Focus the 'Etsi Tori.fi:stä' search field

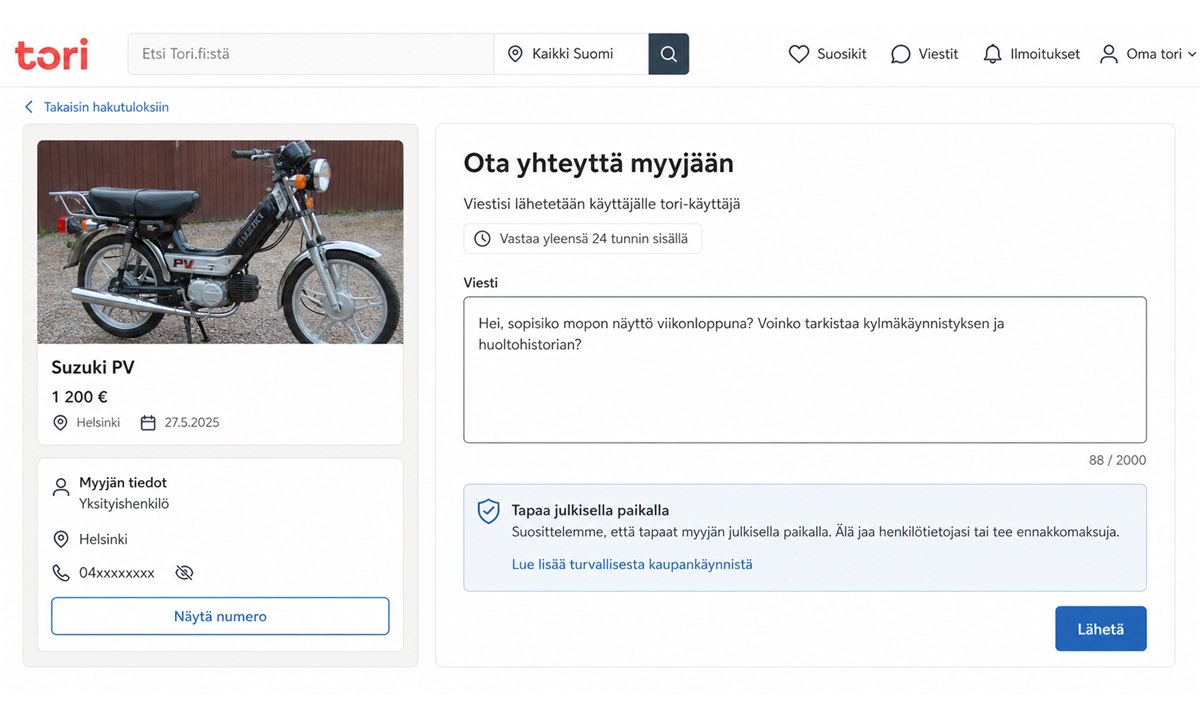tap(311, 54)
